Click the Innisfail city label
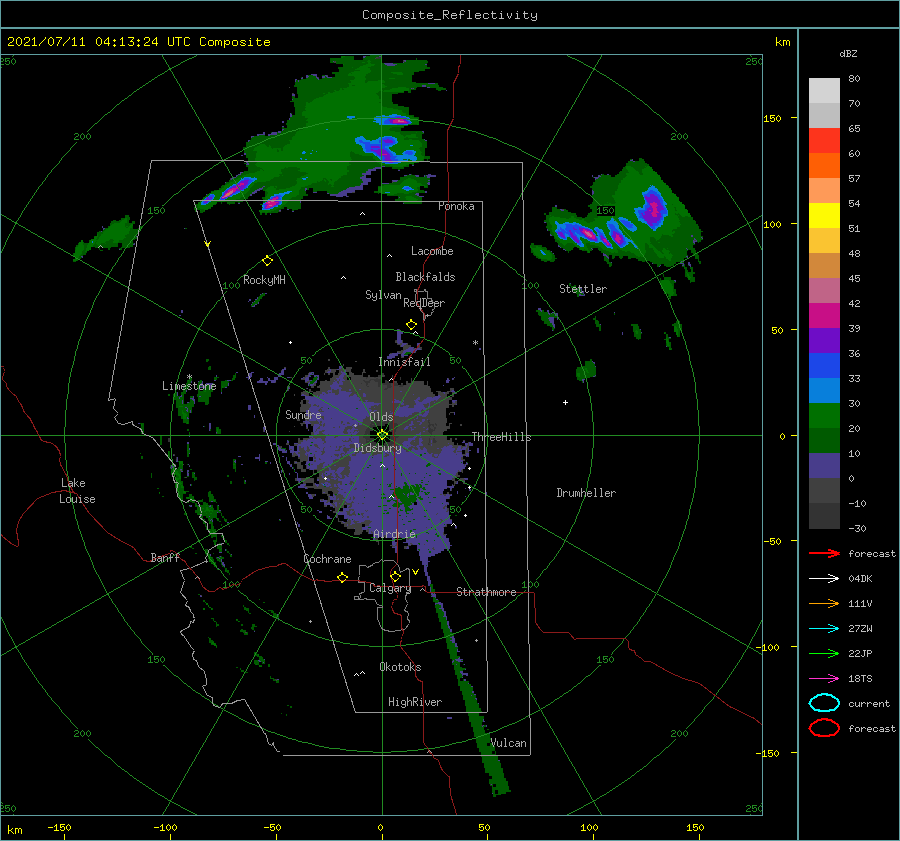 pyautogui.click(x=404, y=362)
